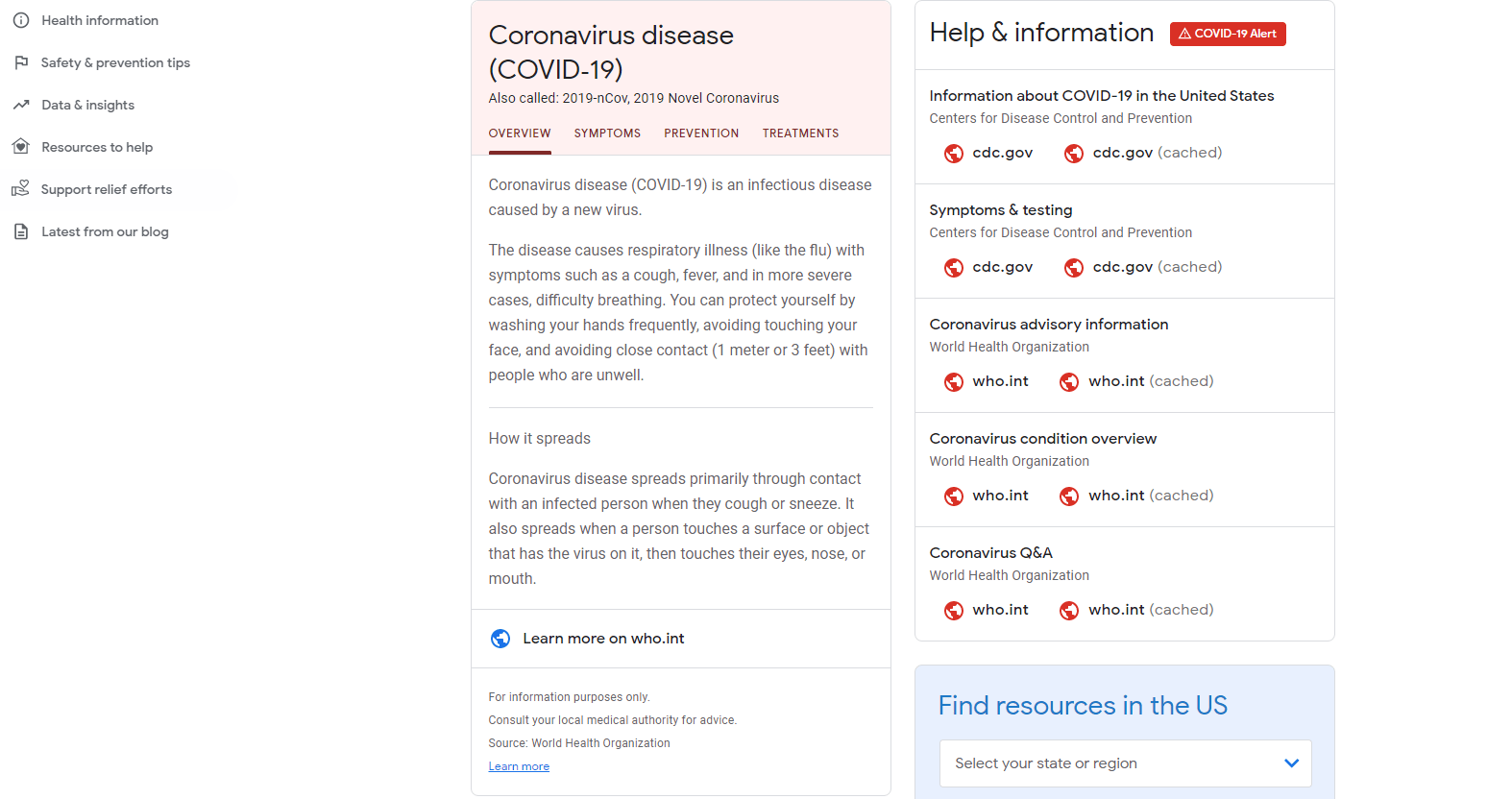Screen dimensions: 1512x799
Task: Select the Treatments tab
Action: tap(800, 133)
